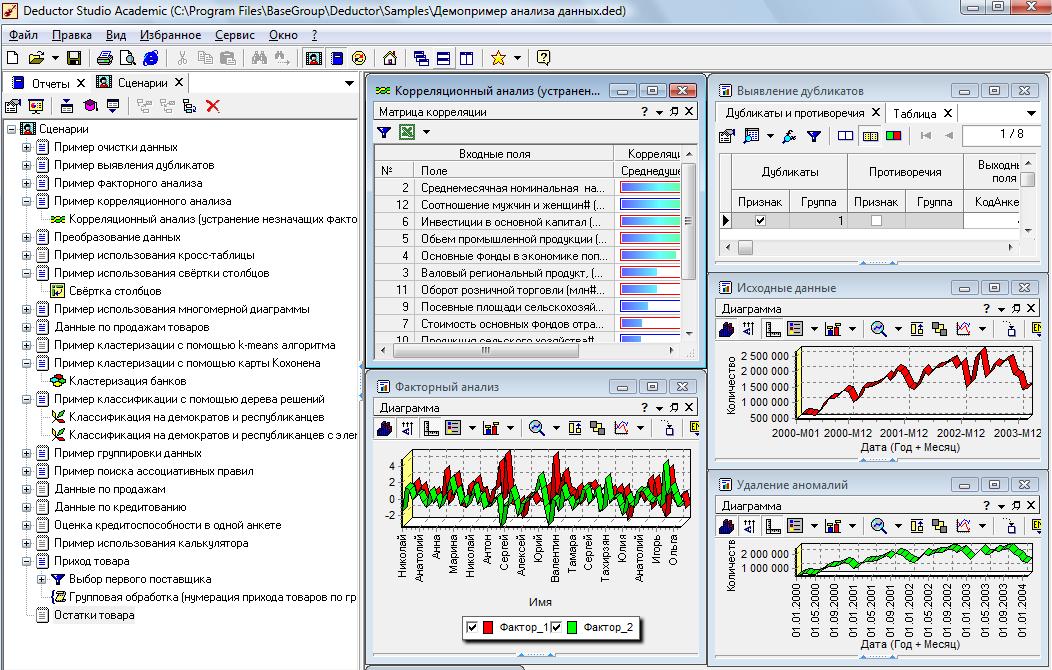
Task: Toggle the Противоречия Признак checkbox in first row
Action: [876, 221]
